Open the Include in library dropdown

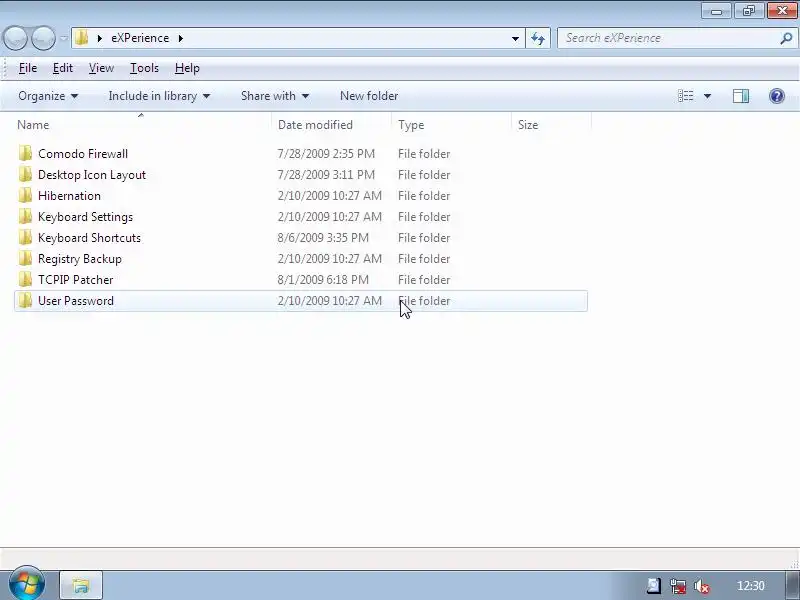tap(159, 96)
